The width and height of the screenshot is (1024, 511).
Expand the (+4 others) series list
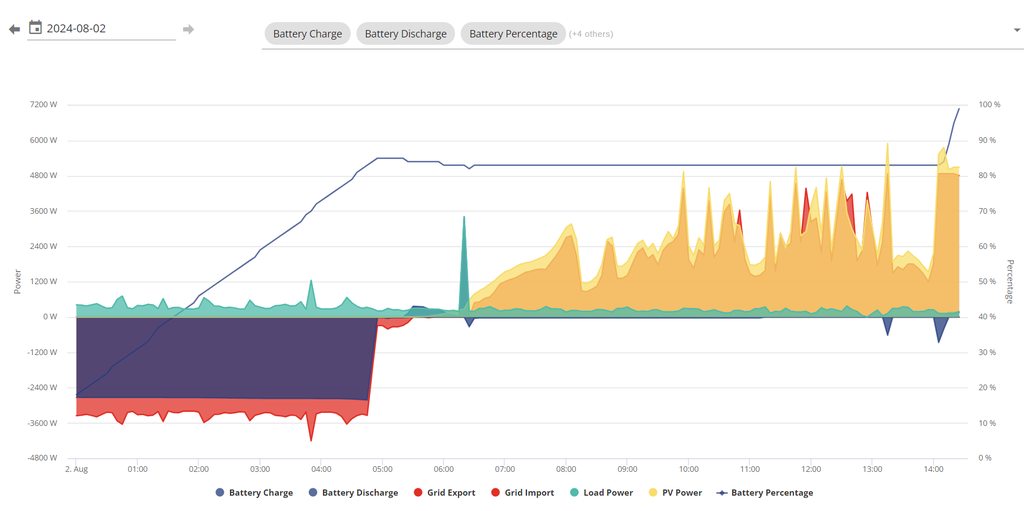(591, 34)
